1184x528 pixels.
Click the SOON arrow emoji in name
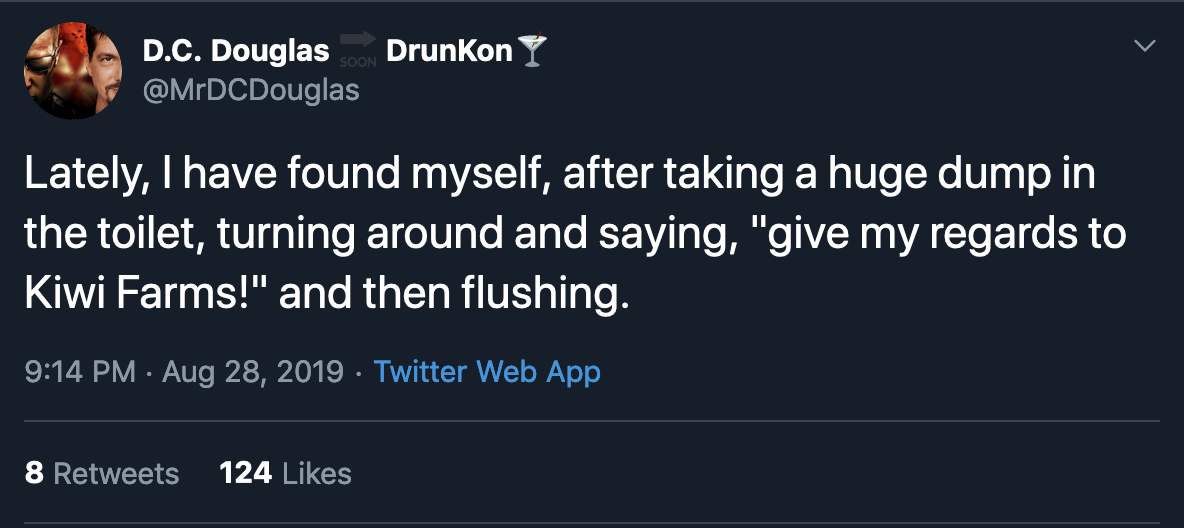[x=357, y=51]
